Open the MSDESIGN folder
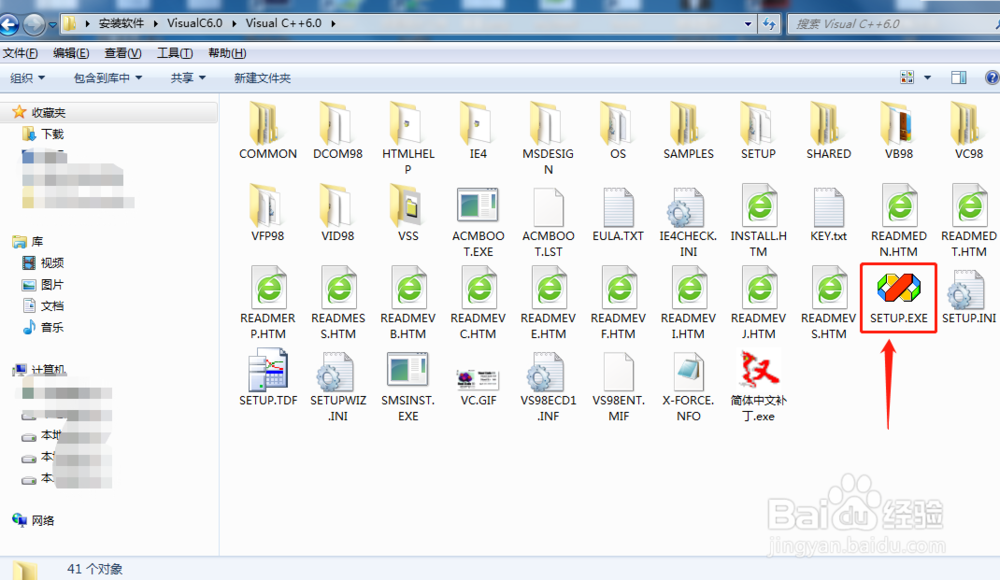The height and width of the screenshot is (580, 1000). [x=548, y=138]
